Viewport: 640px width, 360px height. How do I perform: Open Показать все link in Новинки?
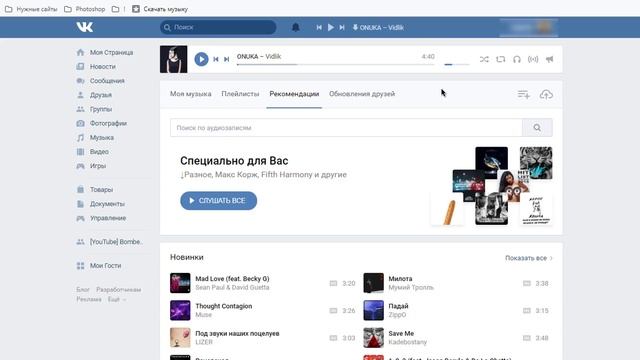click(529, 258)
